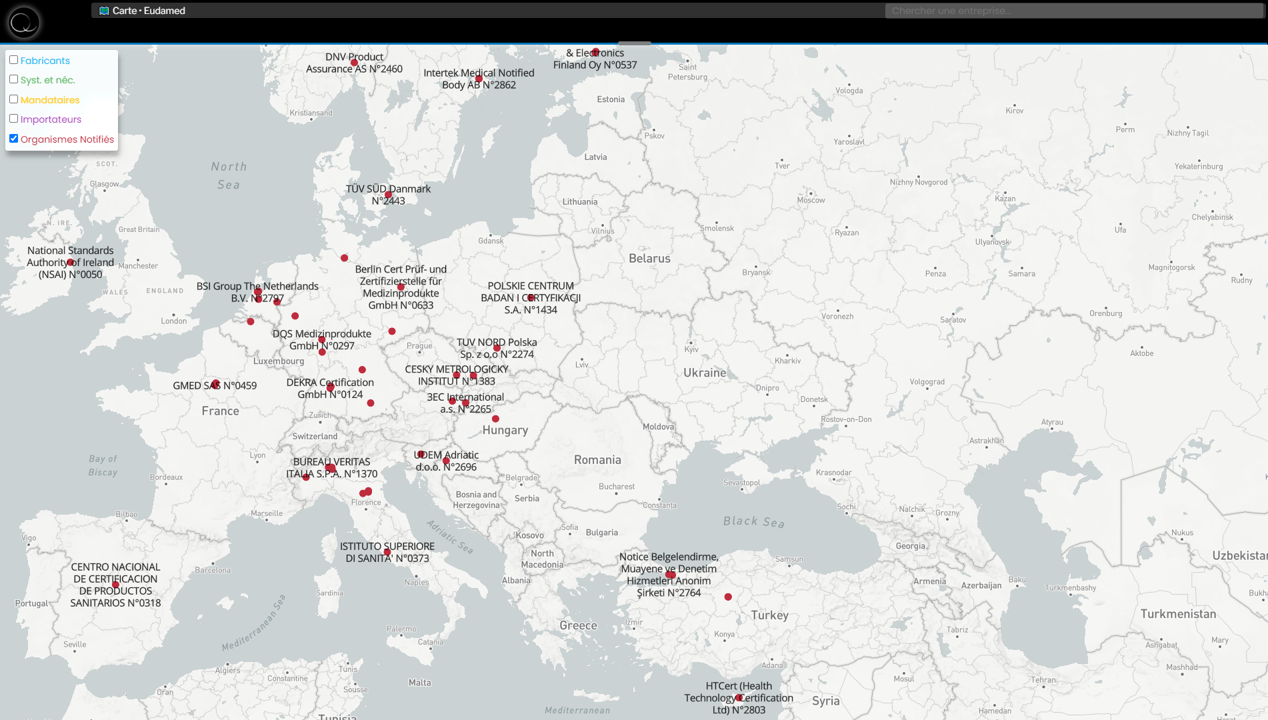This screenshot has height=720, width=1268.
Task: Open the ISTITUTO SUPERIORE DI SANITA' N°0373 marker
Action: tap(387, 552)
